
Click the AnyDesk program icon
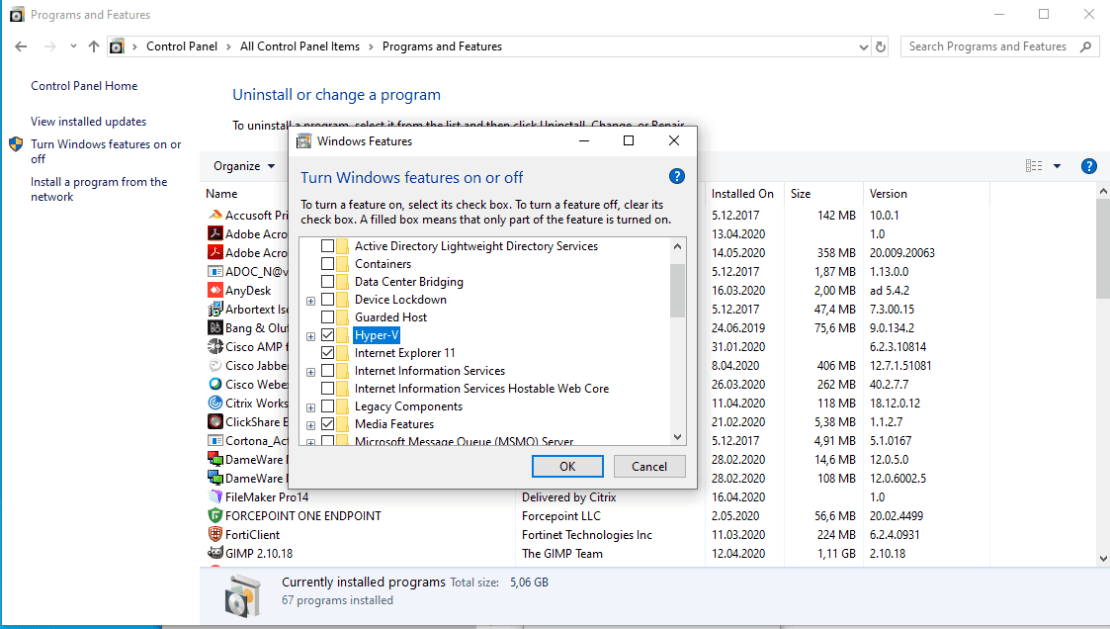pyautogui.click(x=215, y=291)
